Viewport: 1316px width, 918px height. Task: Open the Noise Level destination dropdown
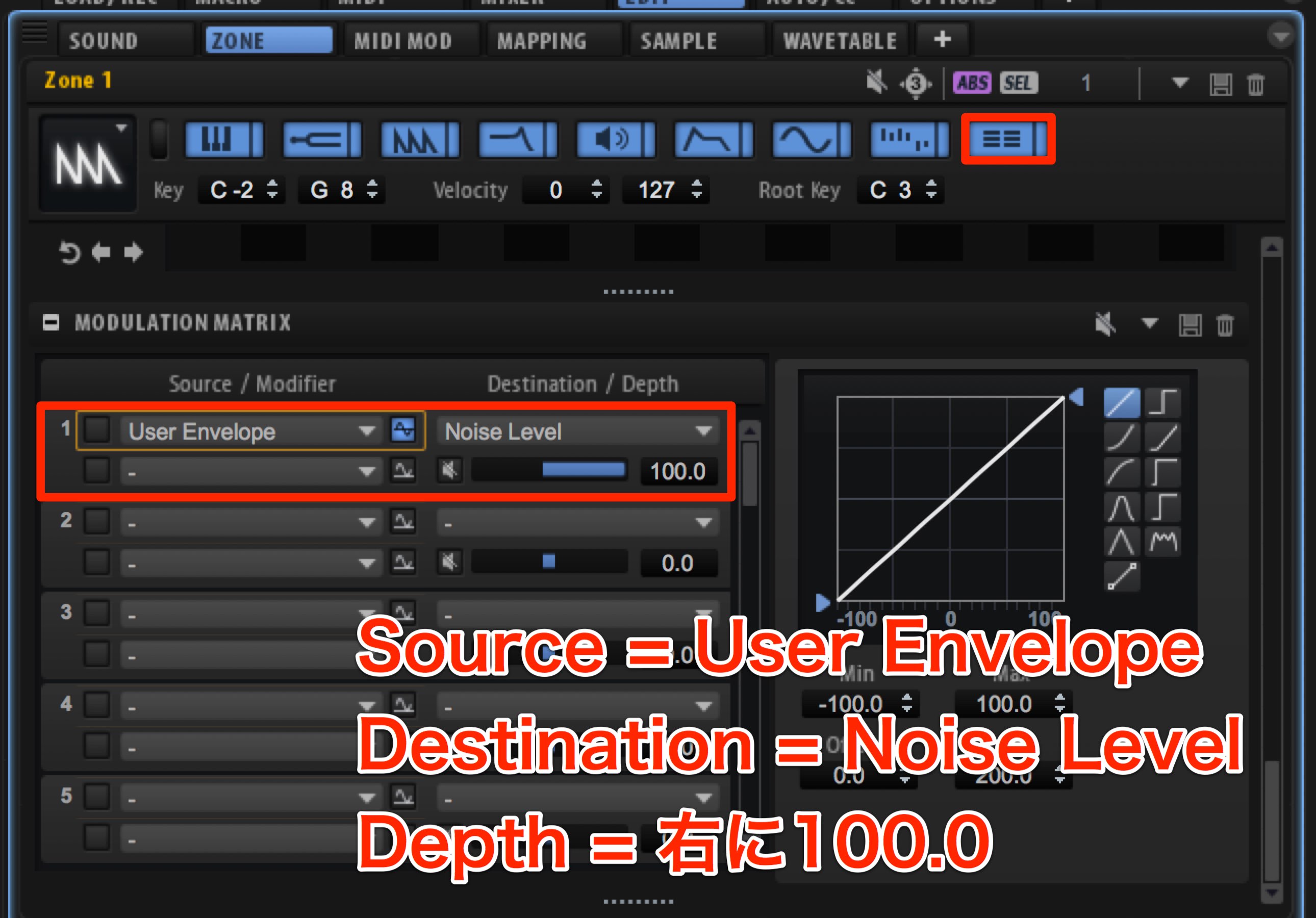(578, 431)
